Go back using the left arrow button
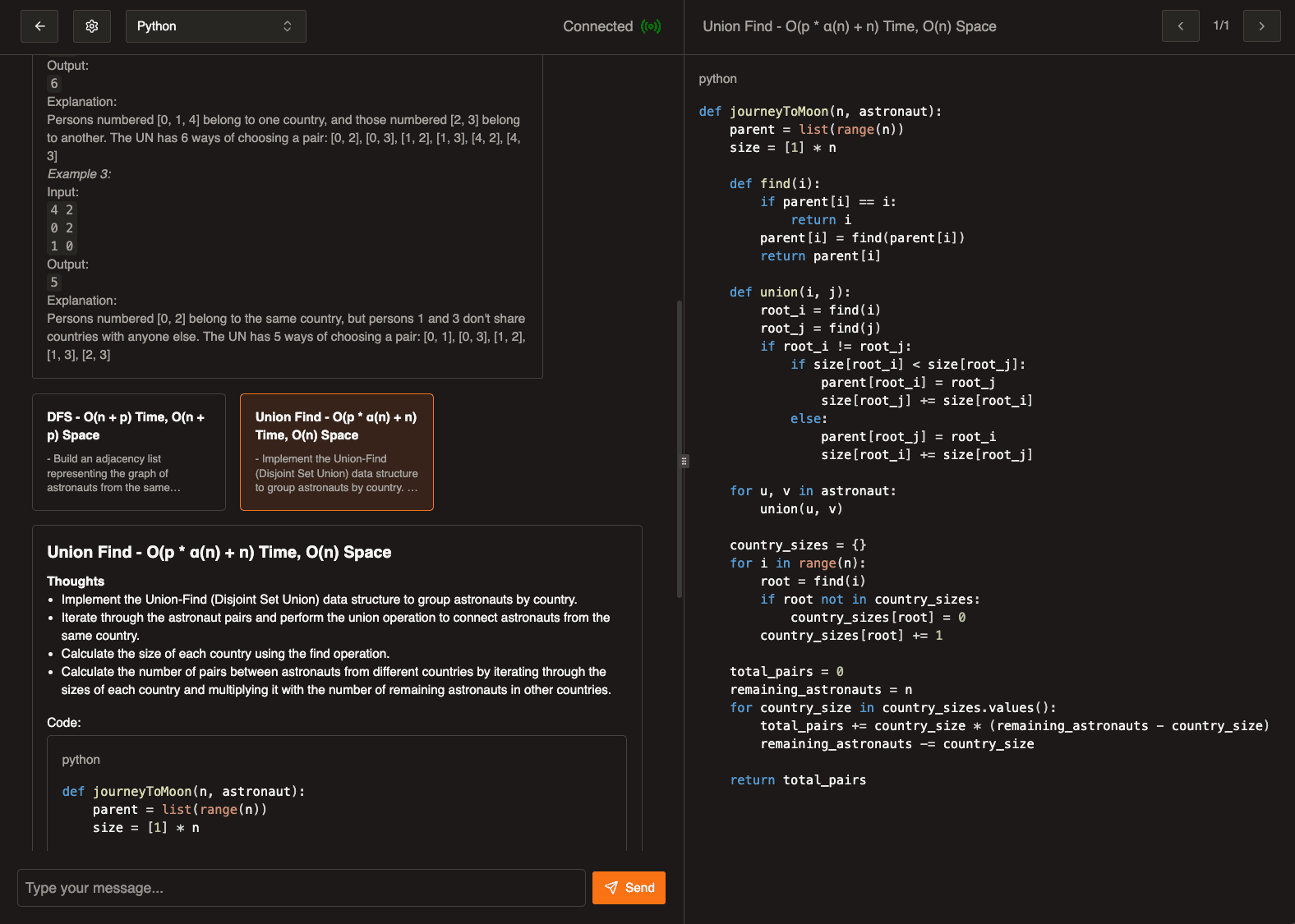Viewport: 1295px width, 924px height. click(39, 26)
